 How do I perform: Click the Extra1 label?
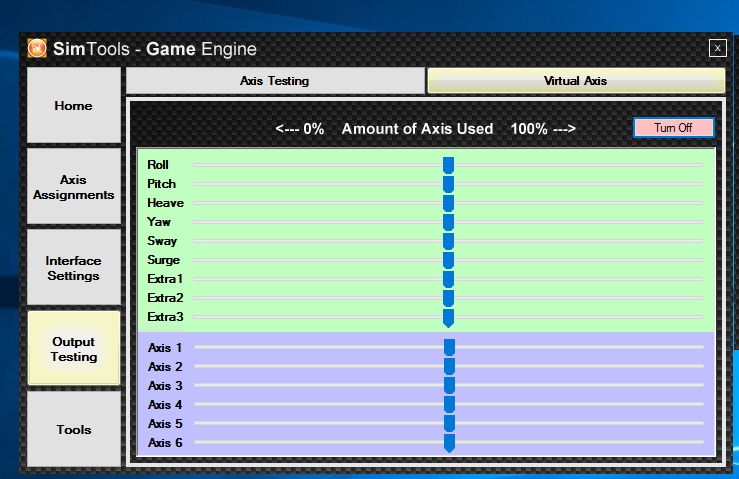[x=165, y=279]
